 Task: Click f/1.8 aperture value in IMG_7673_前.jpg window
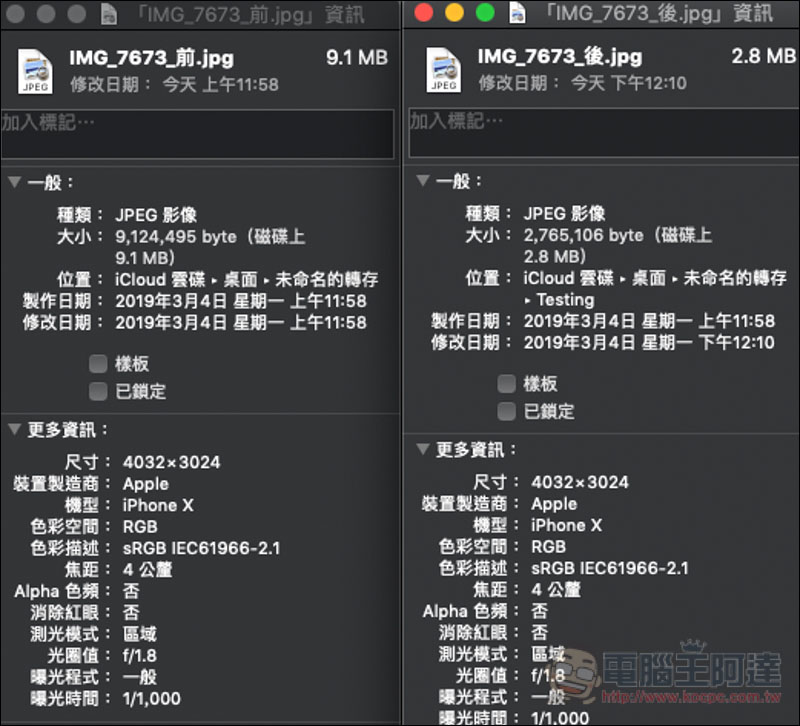tap(139, 655)
